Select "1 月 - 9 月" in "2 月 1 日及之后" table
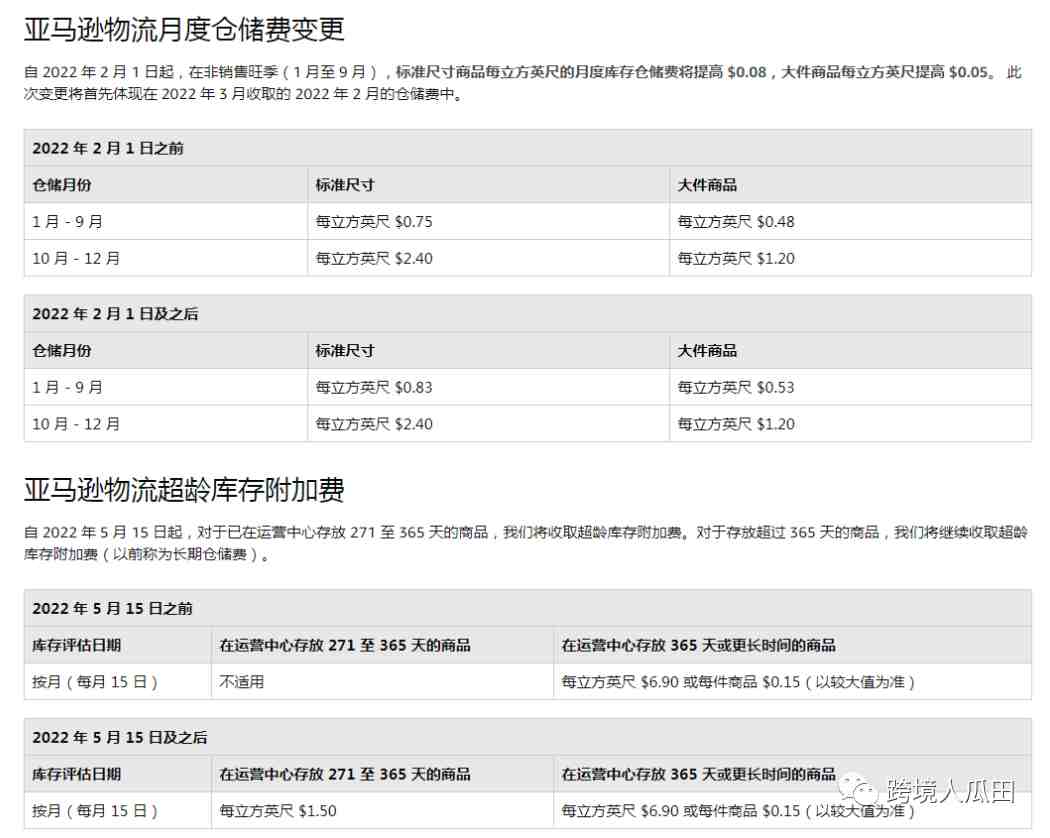This screenshot has width=1050, height=838. 67,387
